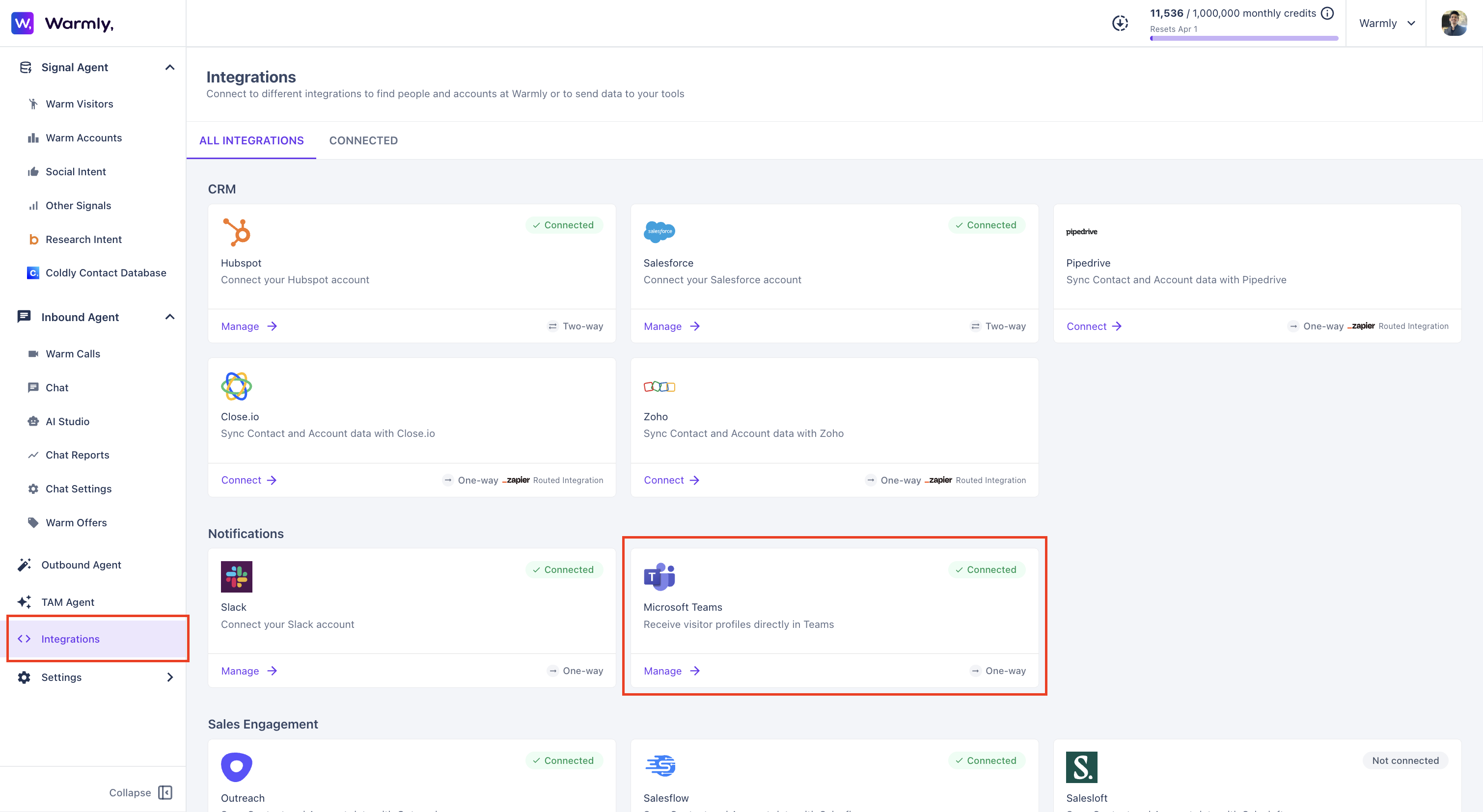The width and height of the screenshot is (1483, 812).
Task: Open Coldly Contact Database
Action: point(106,273)
